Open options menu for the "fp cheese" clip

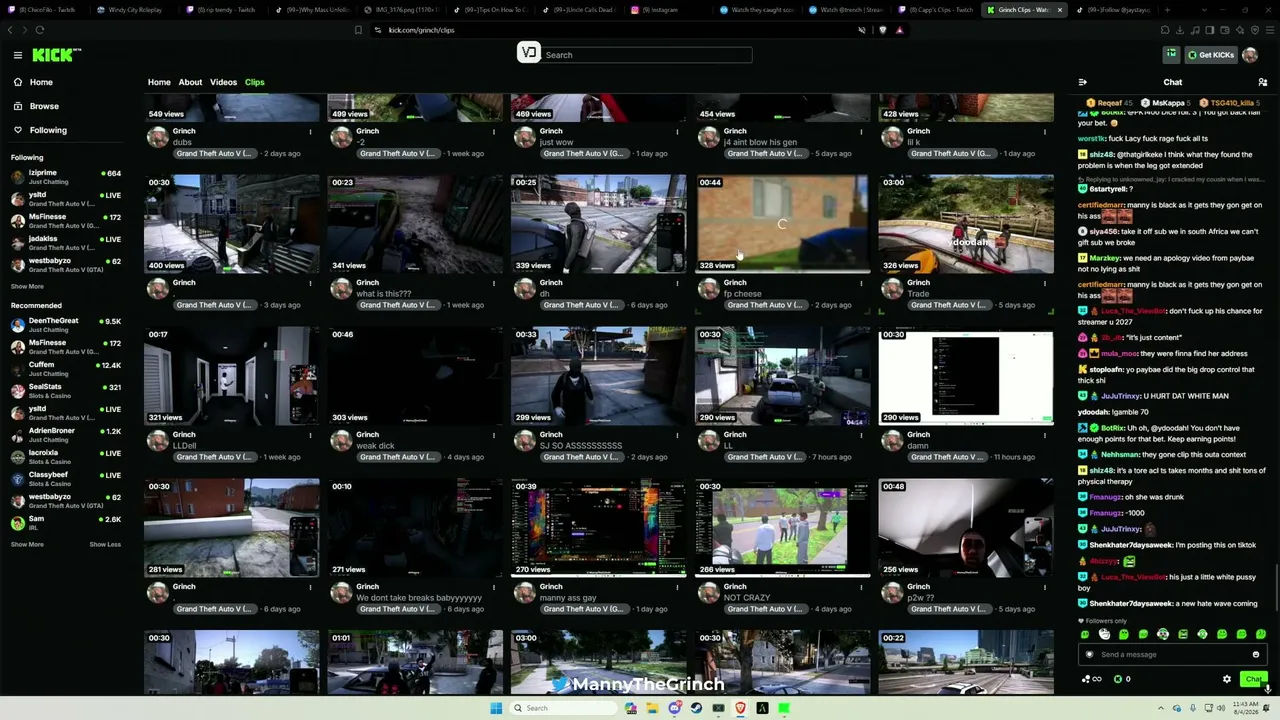point(861,283)
